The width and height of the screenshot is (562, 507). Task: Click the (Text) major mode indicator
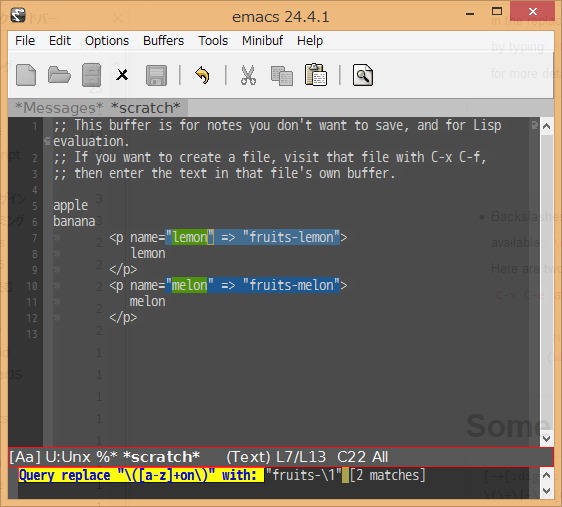248,457
